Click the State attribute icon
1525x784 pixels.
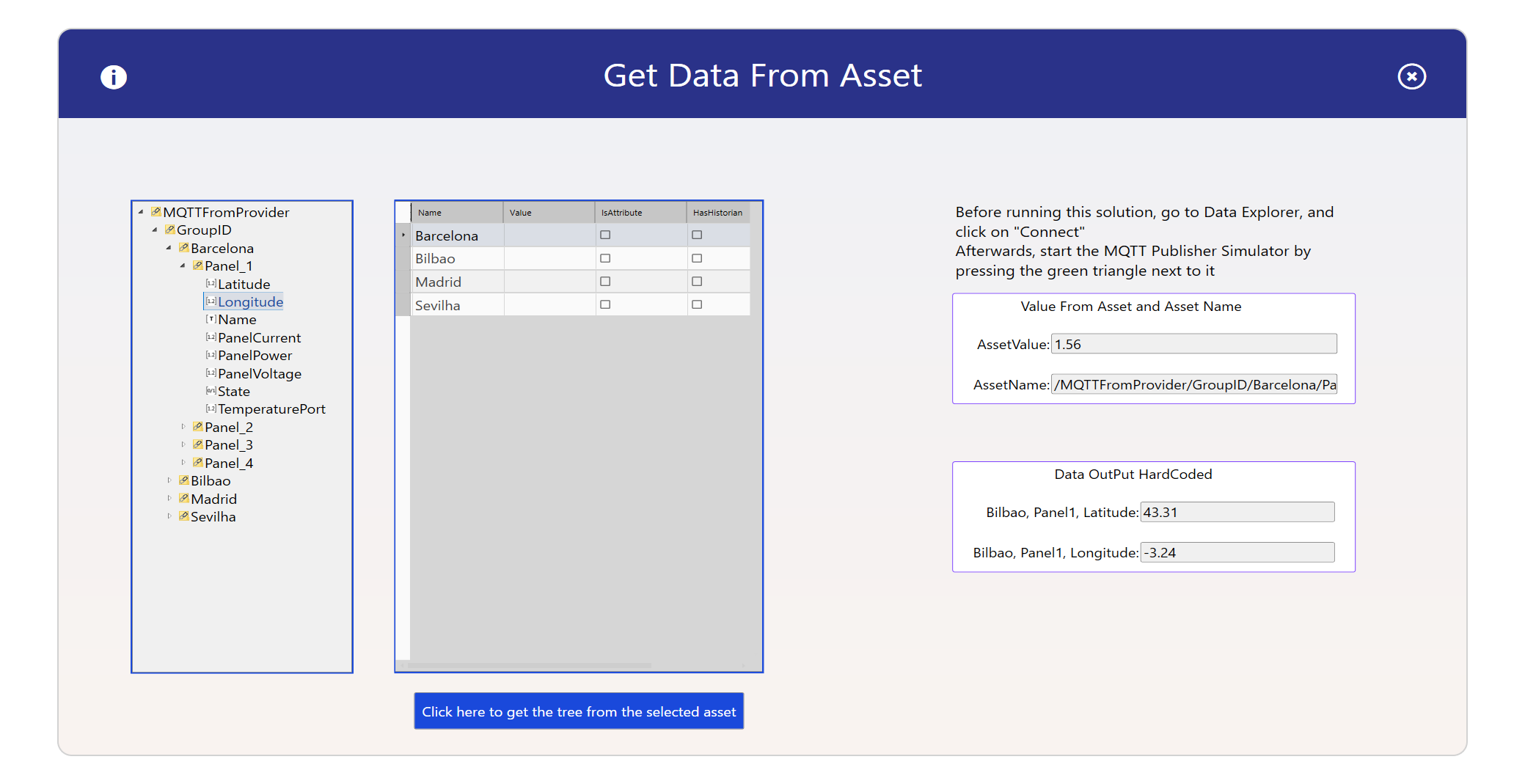click(x=211, y=391)
